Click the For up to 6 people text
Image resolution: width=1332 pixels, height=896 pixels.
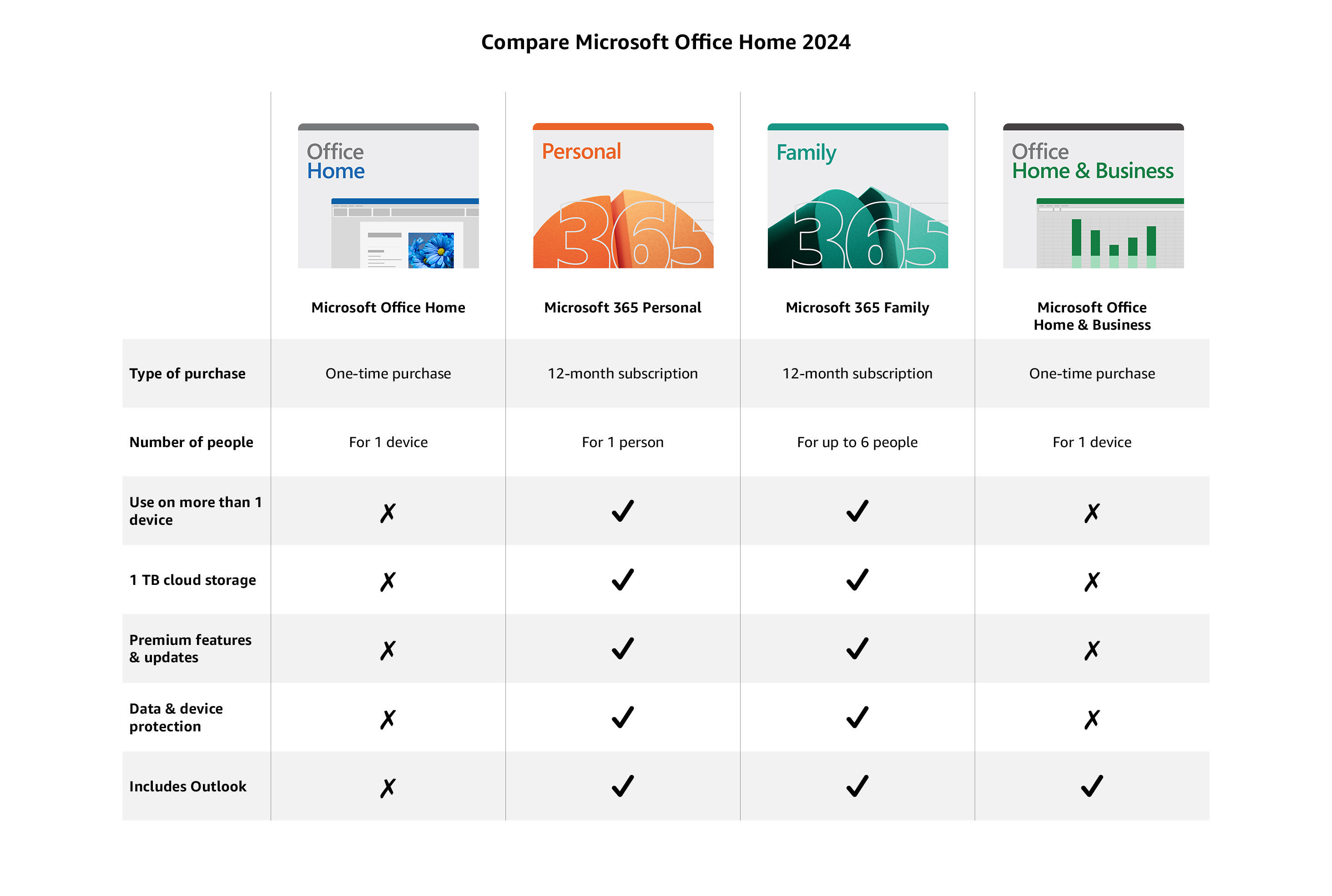coord(857,442)
